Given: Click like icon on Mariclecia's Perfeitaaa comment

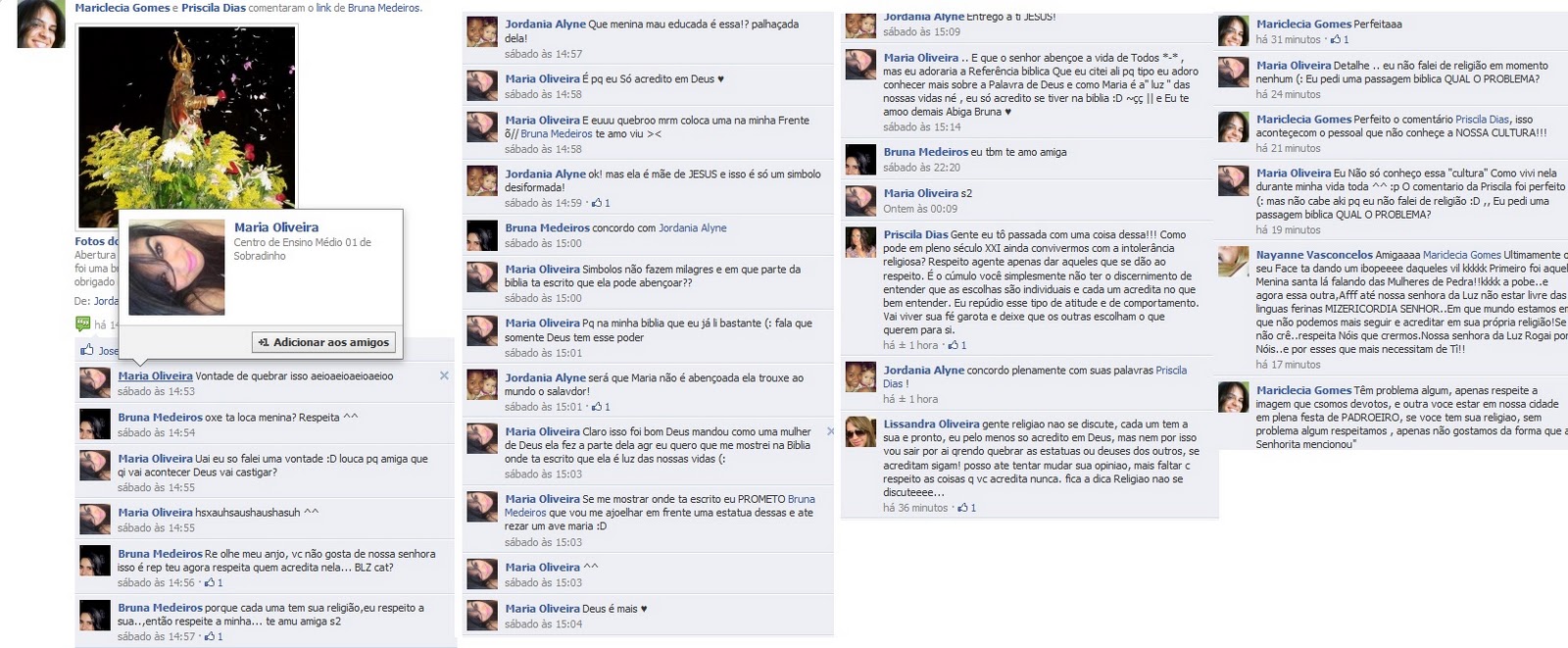Looking at the screenshot, I should pyautogui.click(x=1339, y=39).
